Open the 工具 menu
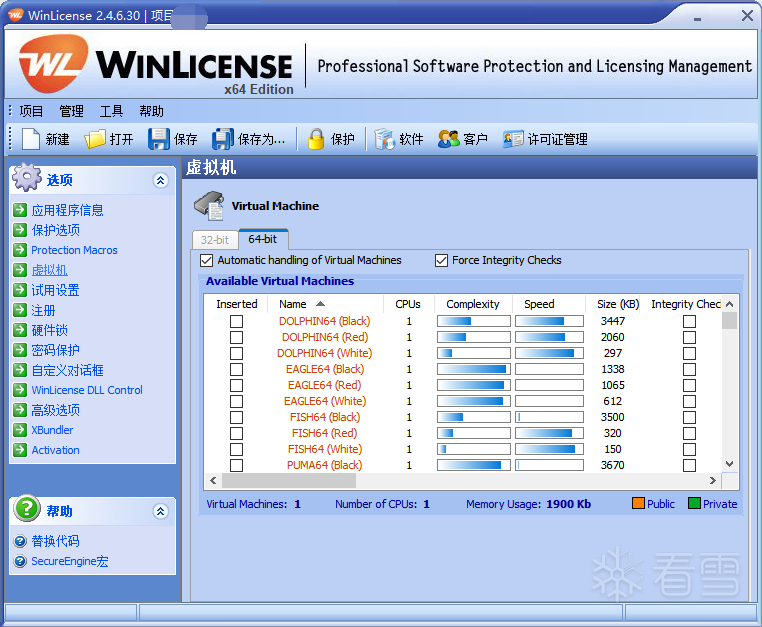The width and height of the screenshot is (762, 627). click(111, 111)
